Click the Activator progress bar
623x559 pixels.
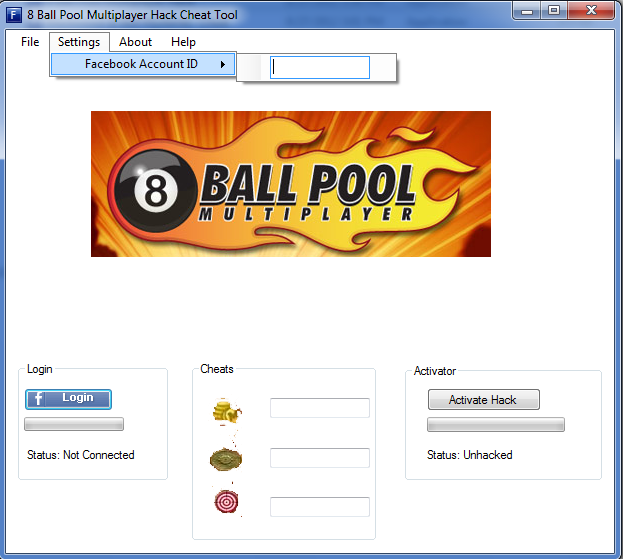point(495,424)
